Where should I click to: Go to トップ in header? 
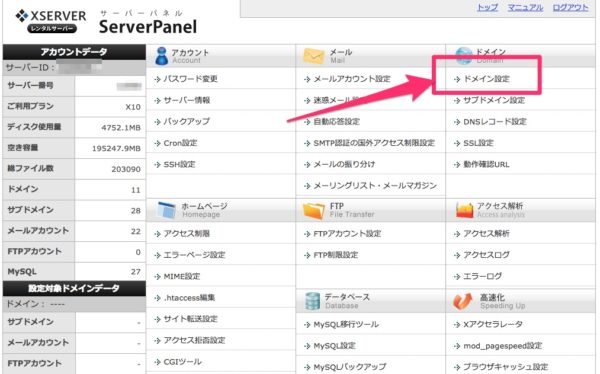point(487,7)
